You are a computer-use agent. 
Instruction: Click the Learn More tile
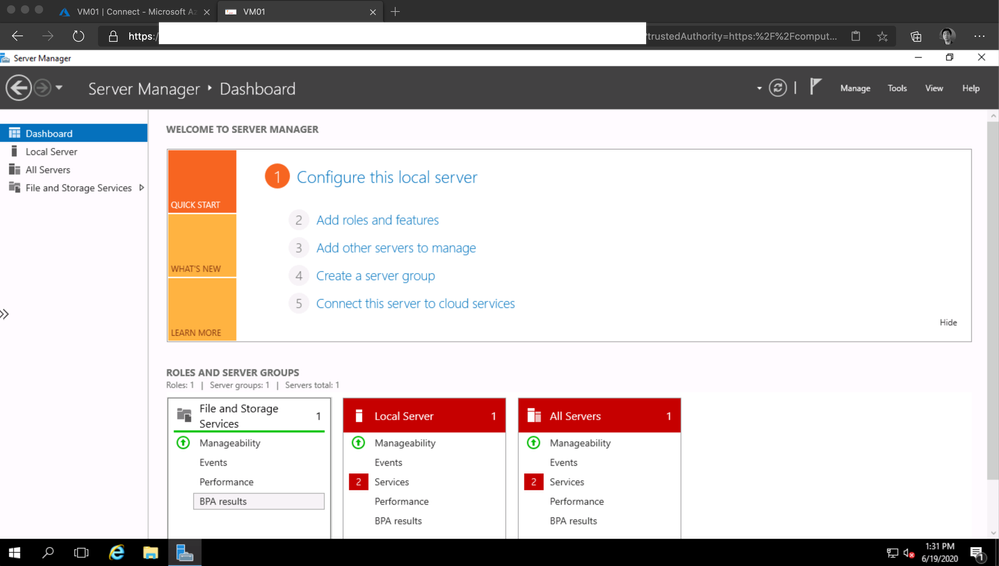pyautogui.click(x=202, y=310)
